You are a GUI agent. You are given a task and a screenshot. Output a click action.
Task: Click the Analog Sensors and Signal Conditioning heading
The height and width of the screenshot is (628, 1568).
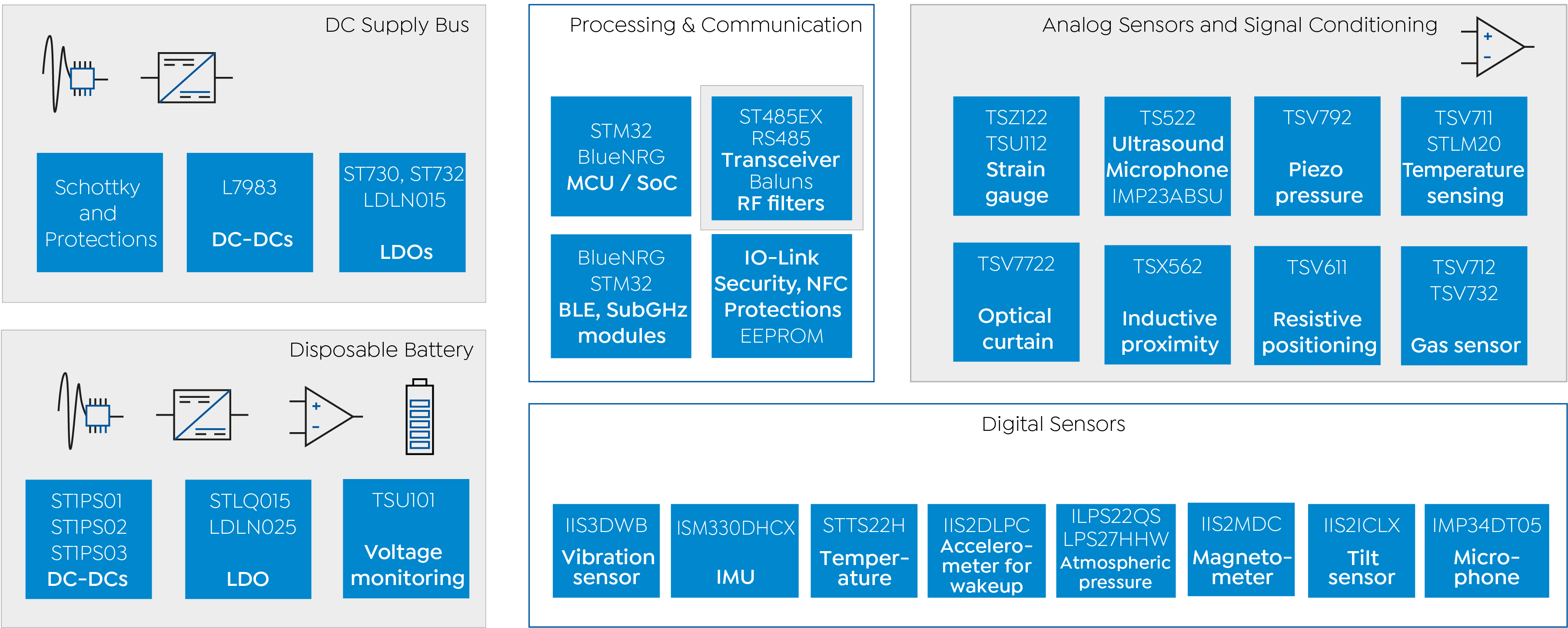click(x=1240, y=25)
